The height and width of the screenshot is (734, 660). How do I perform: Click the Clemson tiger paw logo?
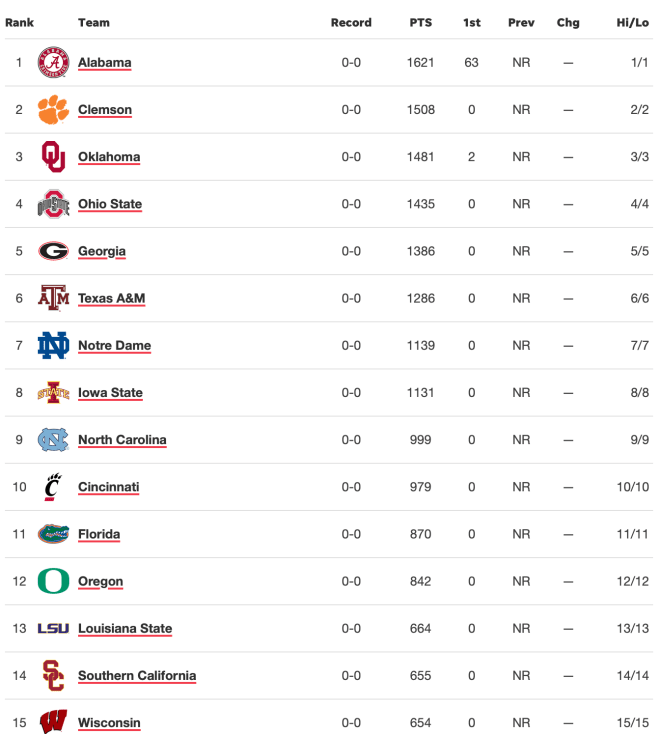click(53, 110)
